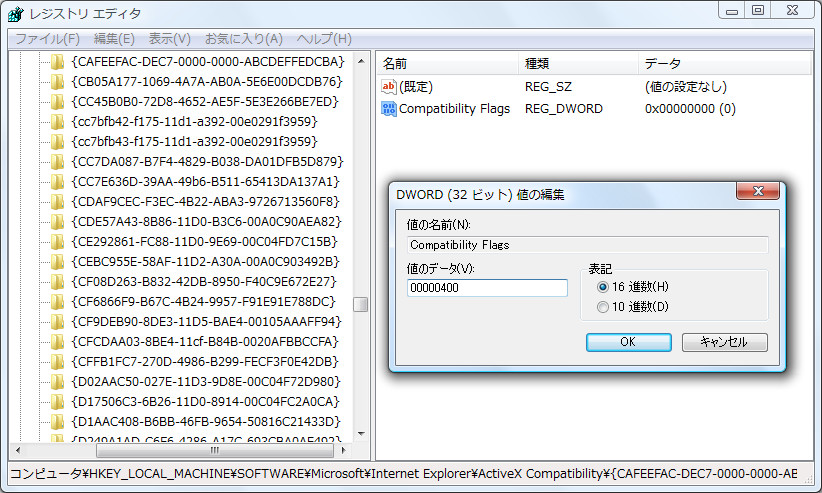The width and height of the screenshot is (822, 493).
Task: Click the REG_SZ type cell
Action: coord(548,87)
